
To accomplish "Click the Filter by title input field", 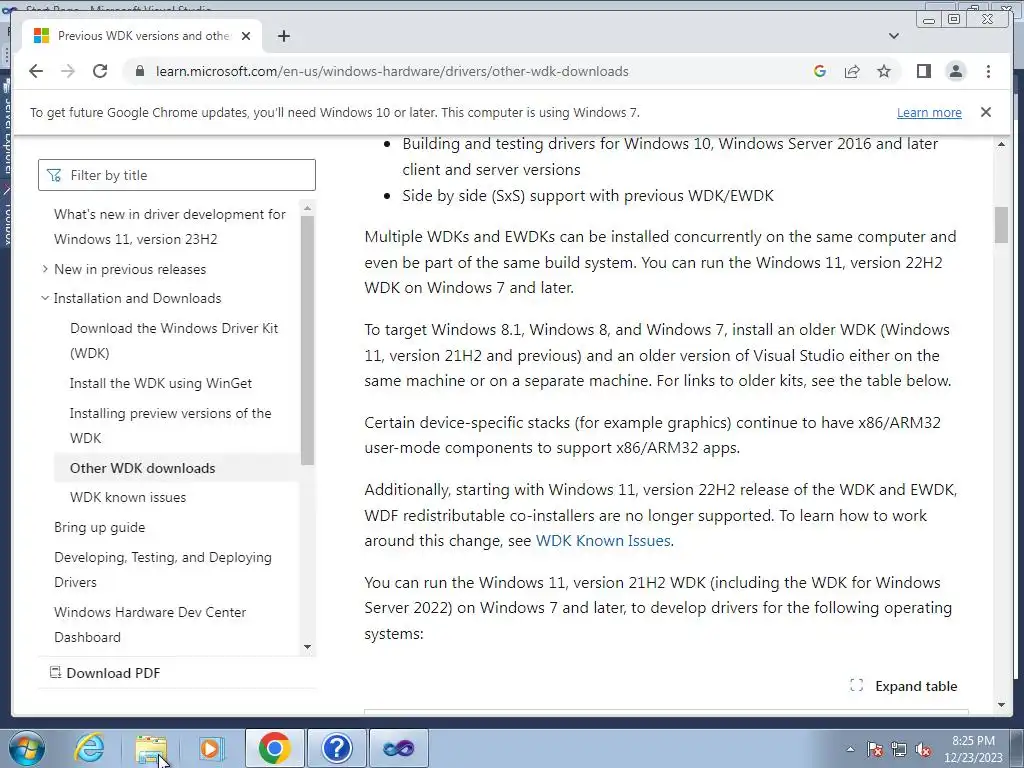I will pos(177,175).
